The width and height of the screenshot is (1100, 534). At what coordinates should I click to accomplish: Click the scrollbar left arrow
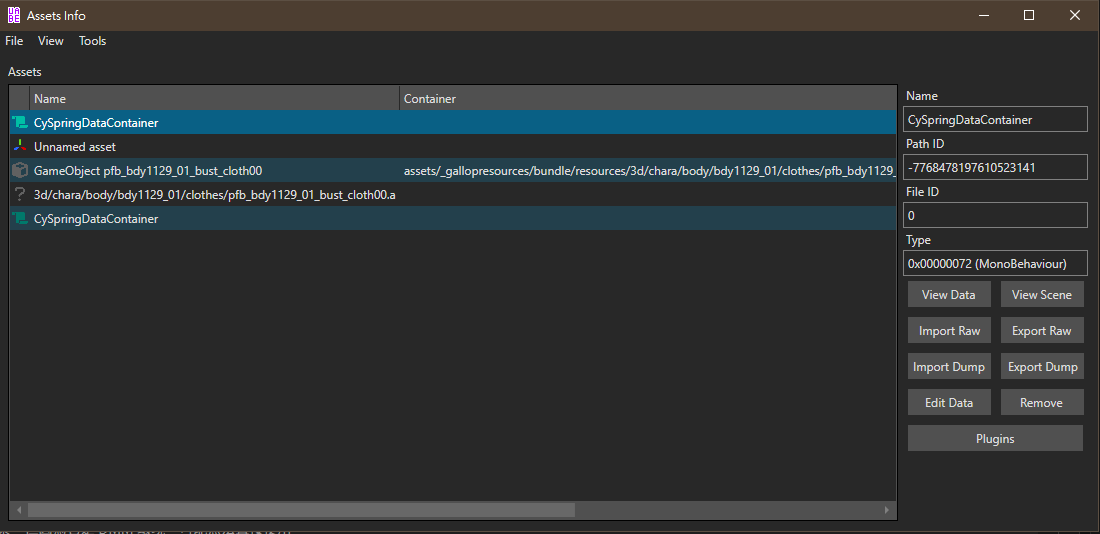point(19,509)
